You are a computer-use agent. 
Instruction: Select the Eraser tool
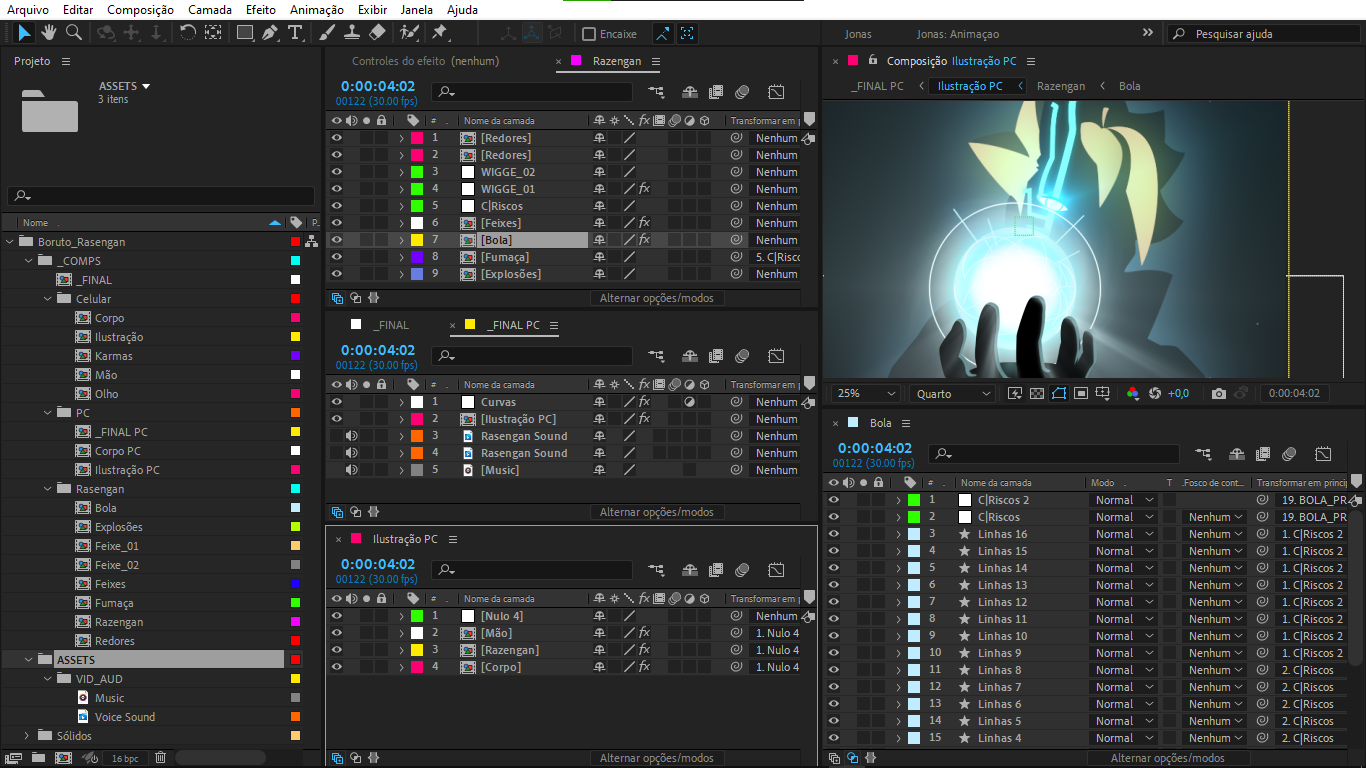point(377,33)
